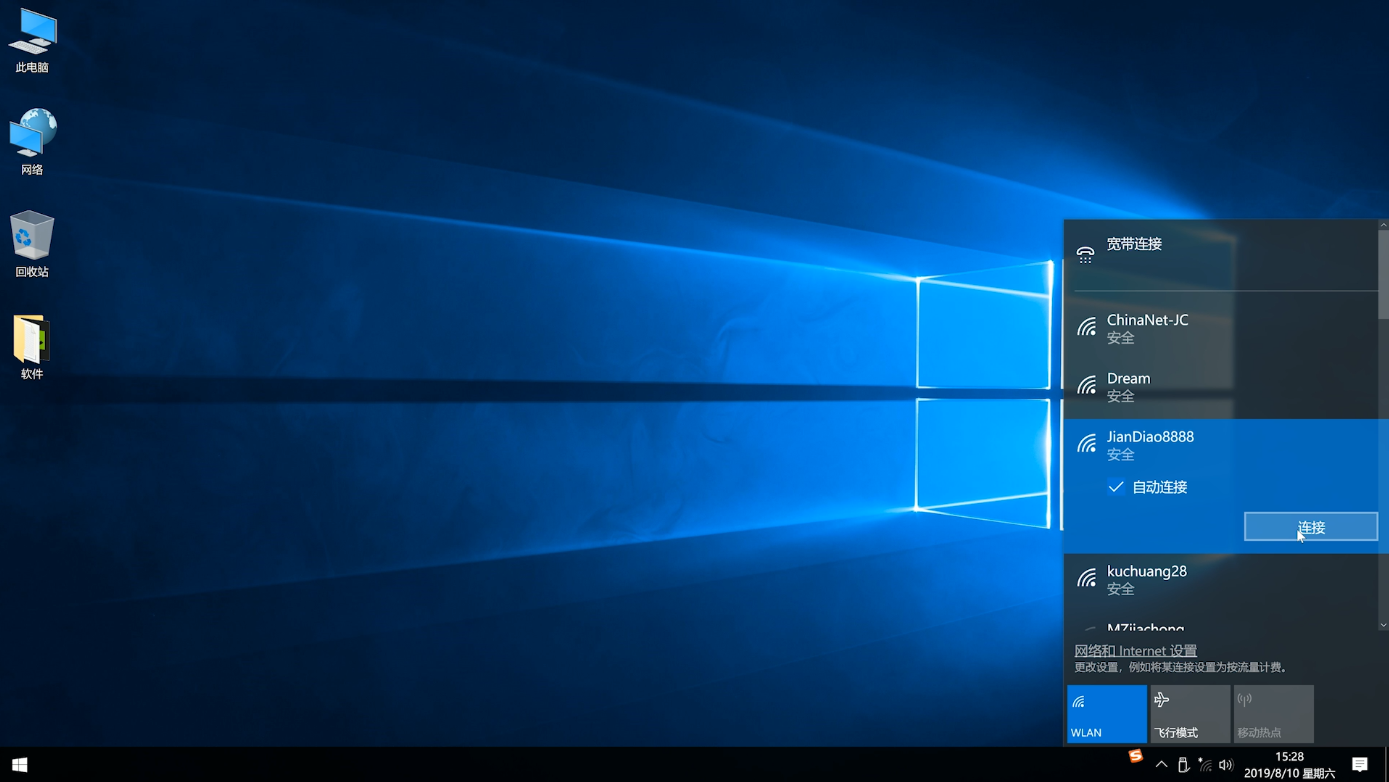Open the 此电脑 desktop icon

(32, 41)
